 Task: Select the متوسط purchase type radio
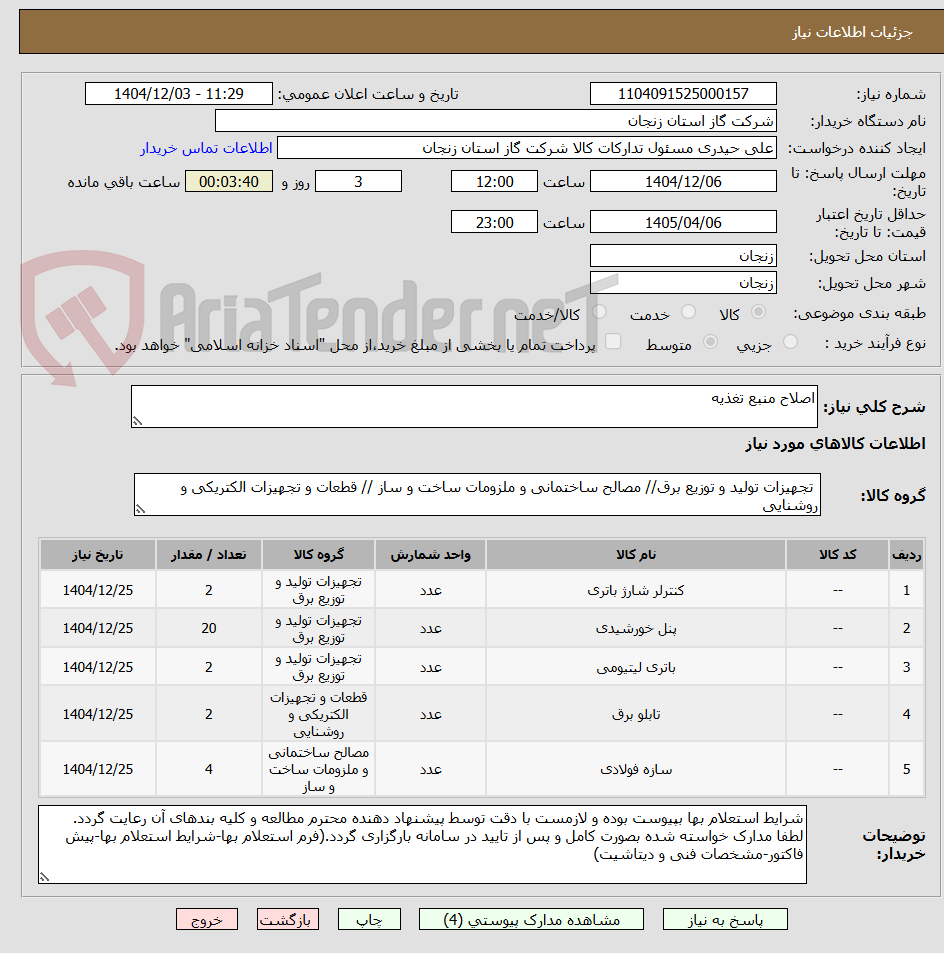point(710,342)
